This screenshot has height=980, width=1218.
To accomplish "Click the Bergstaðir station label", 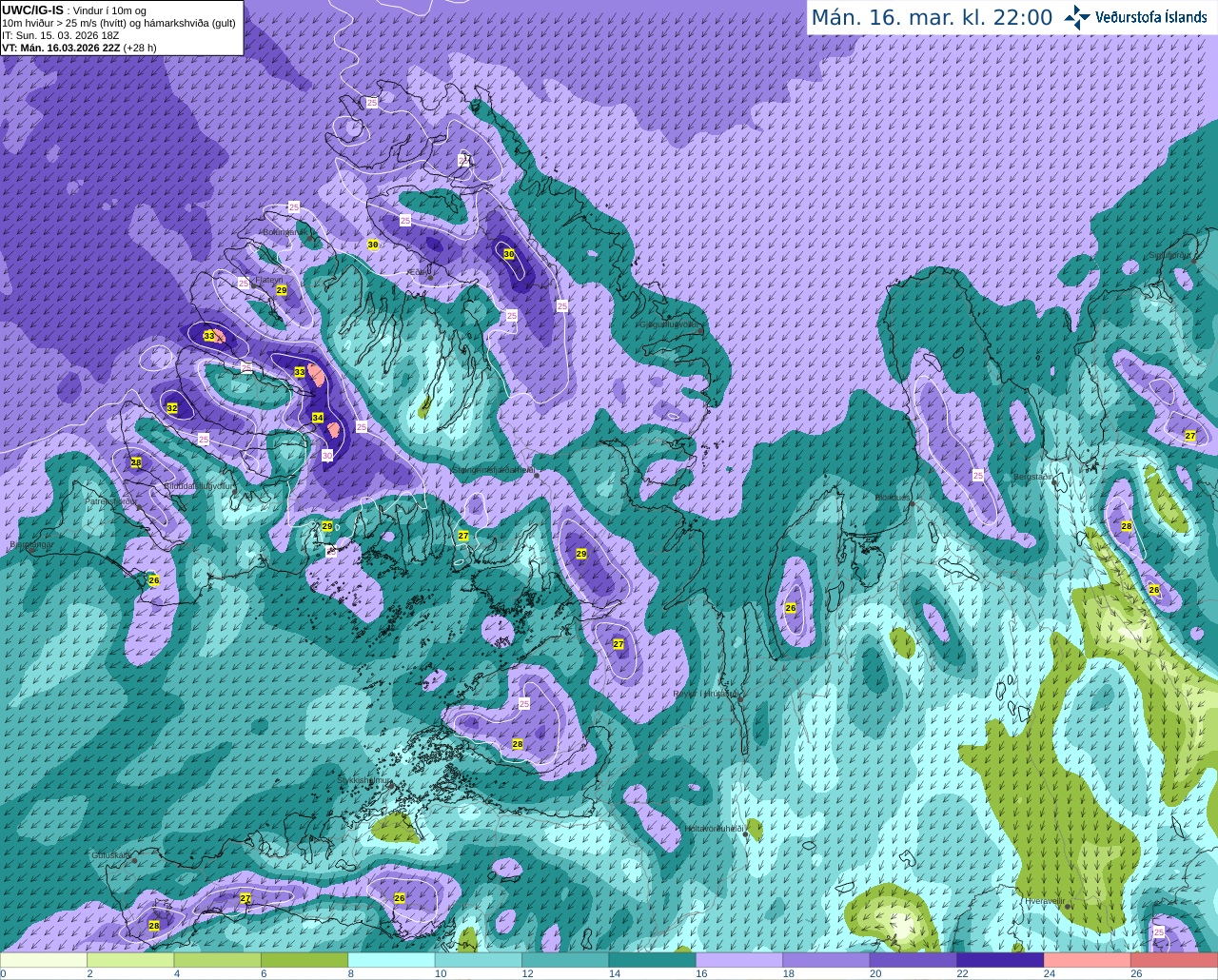I will 1033,477.
